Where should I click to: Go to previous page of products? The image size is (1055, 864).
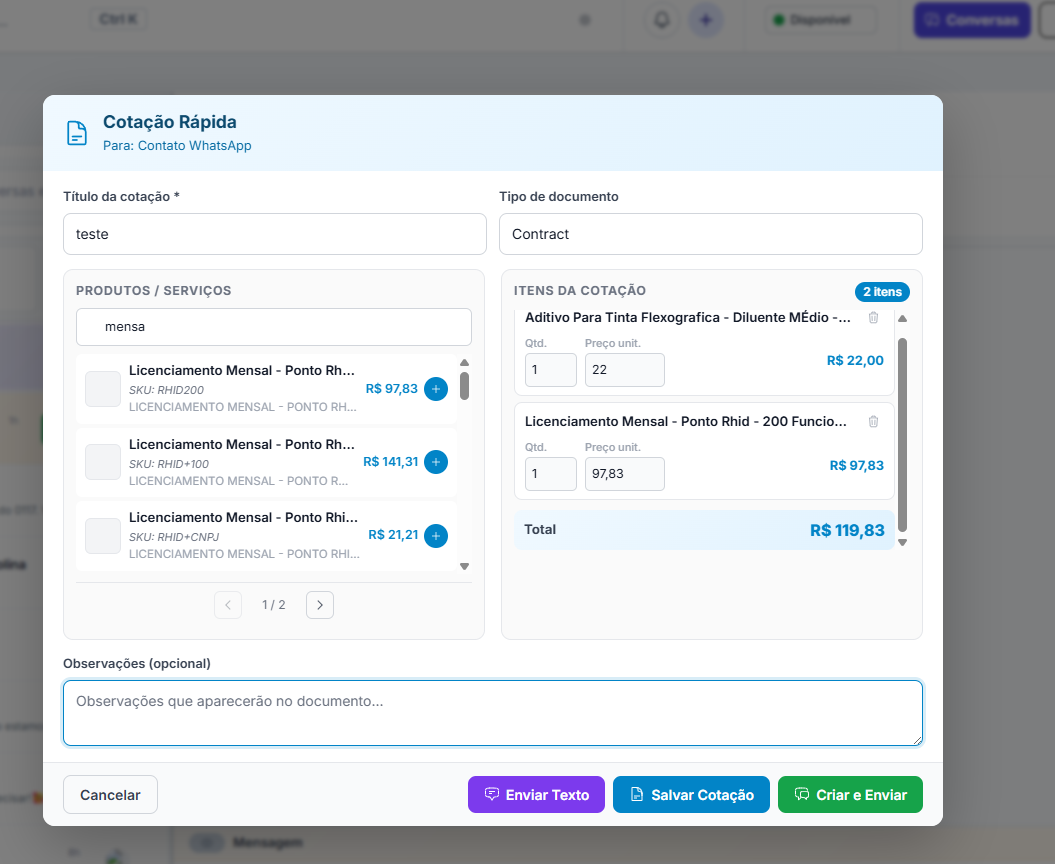pyautogui.click(x=228, y=605)
